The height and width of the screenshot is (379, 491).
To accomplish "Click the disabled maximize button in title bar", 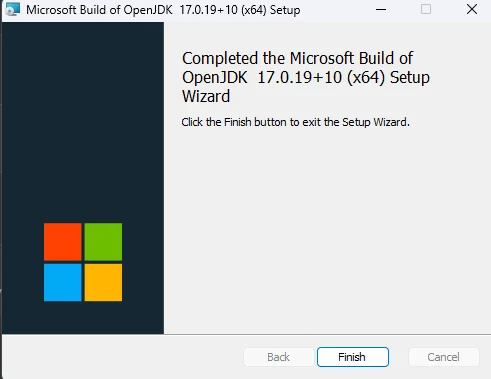I will point(426,9).
